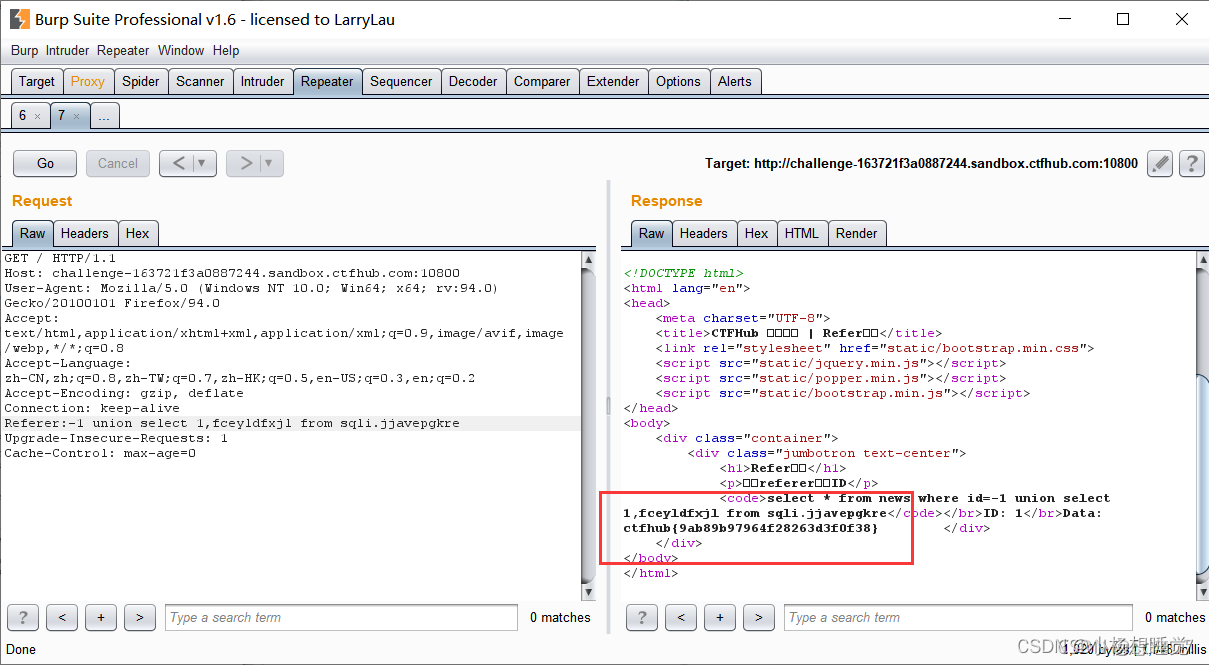1209x665 pixels.
Task: Focus the request search term field
Action: 341,617
